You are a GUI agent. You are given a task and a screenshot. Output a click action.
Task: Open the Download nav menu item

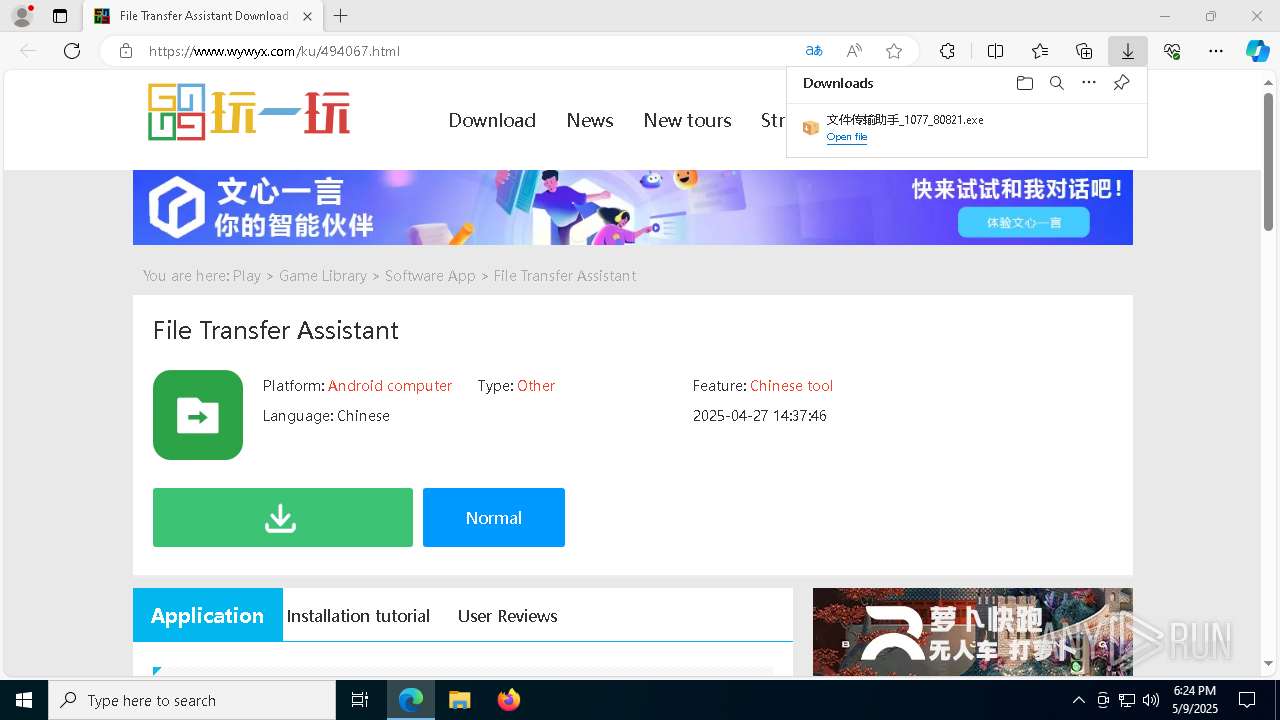point(492,120)
